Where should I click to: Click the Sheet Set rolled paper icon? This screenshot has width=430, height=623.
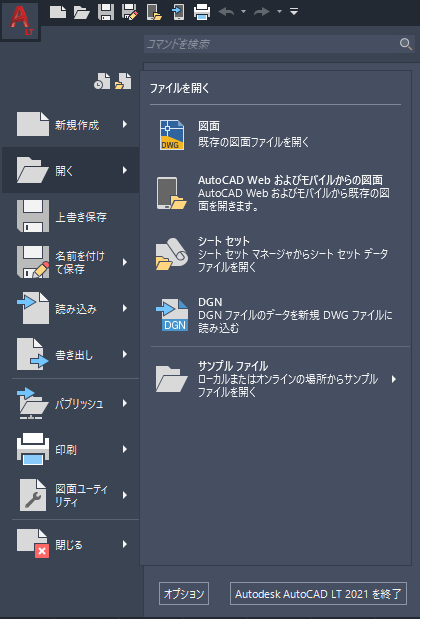[172, 254]
